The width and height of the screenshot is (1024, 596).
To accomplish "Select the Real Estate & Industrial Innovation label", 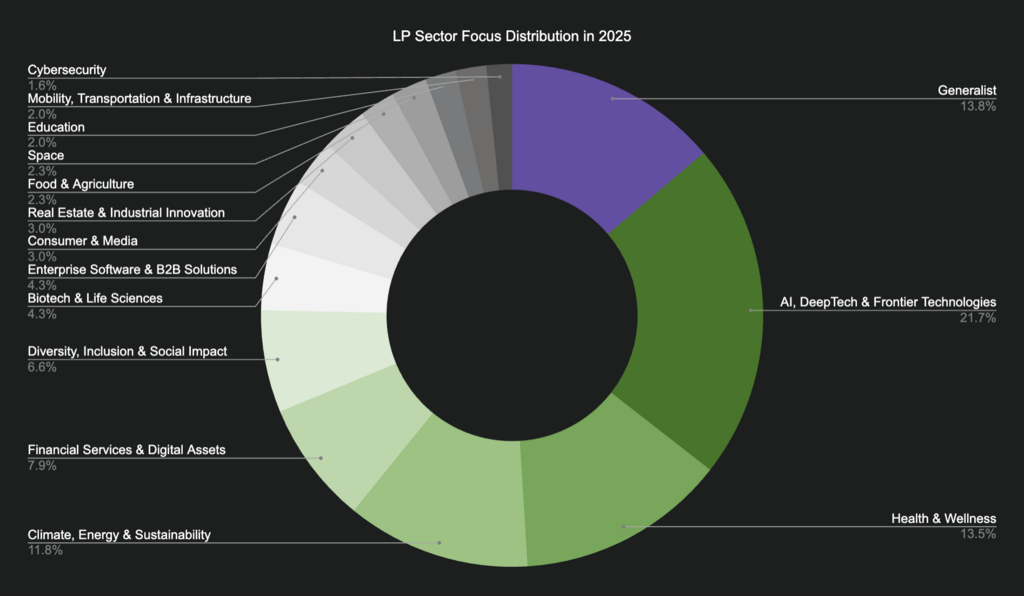I will 126,213.
